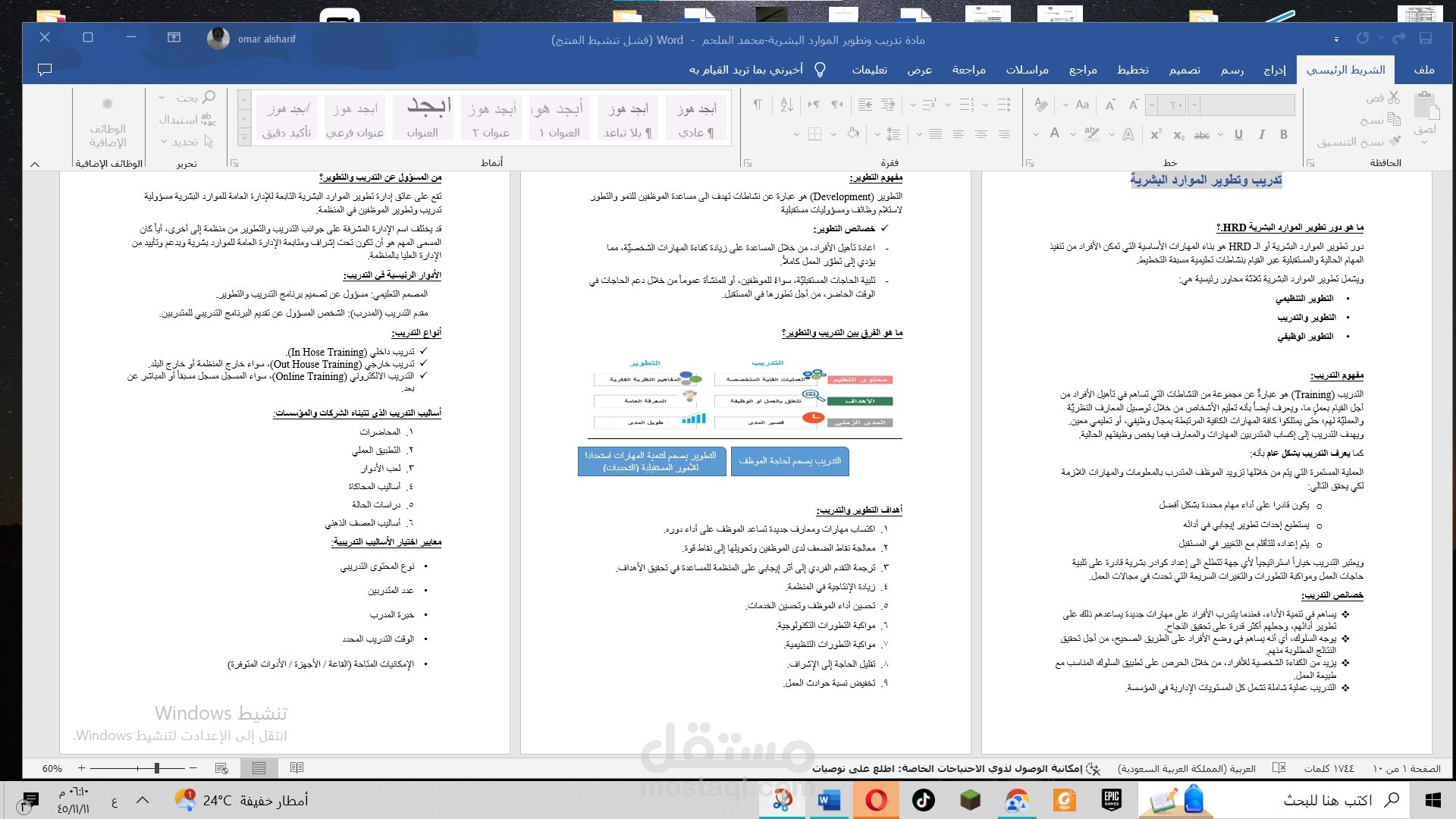Click the Increase Font Size icon
The height and width of the screenshot is (819, 1456).
point(1134,105)
